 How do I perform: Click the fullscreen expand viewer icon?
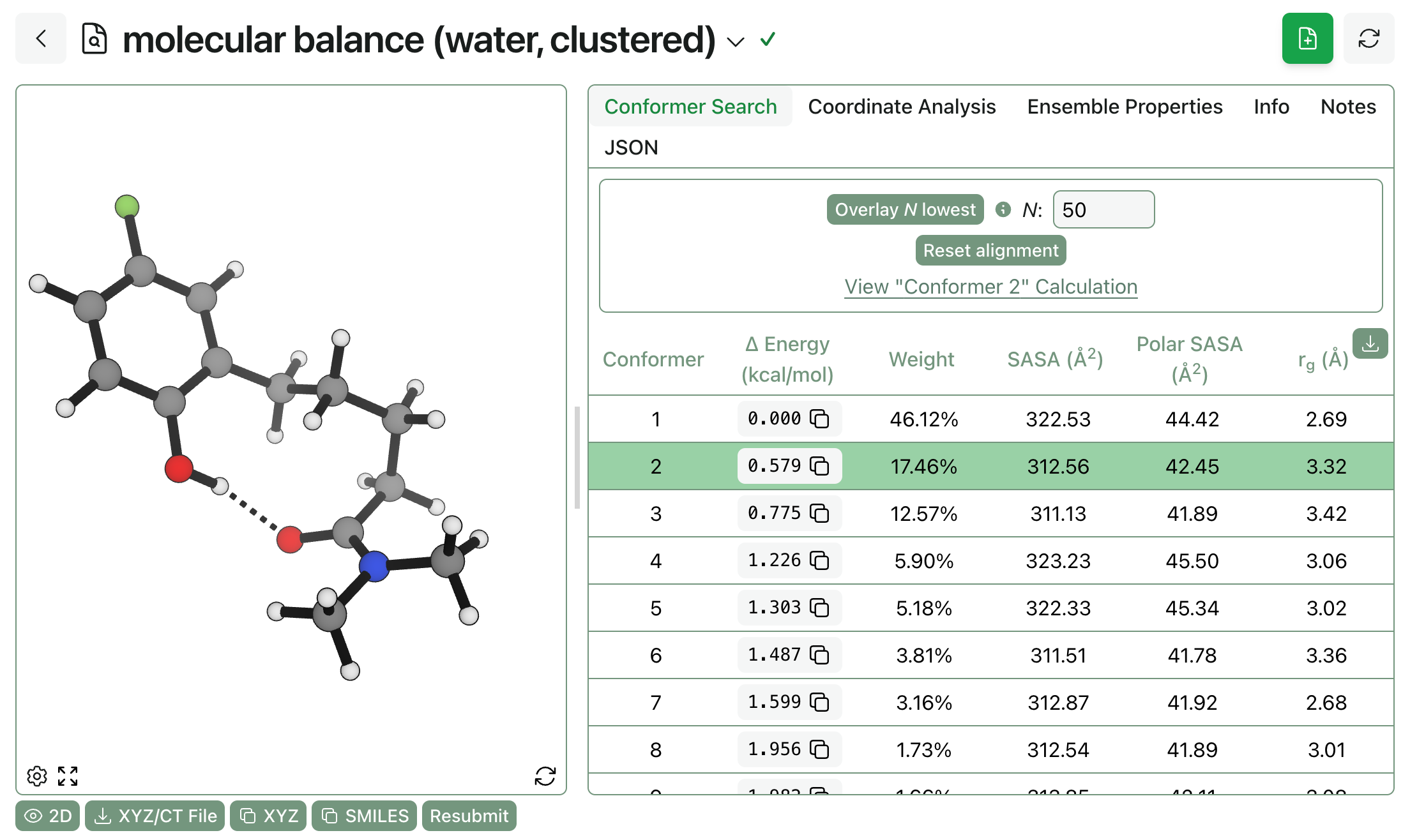tap(68, 776)
